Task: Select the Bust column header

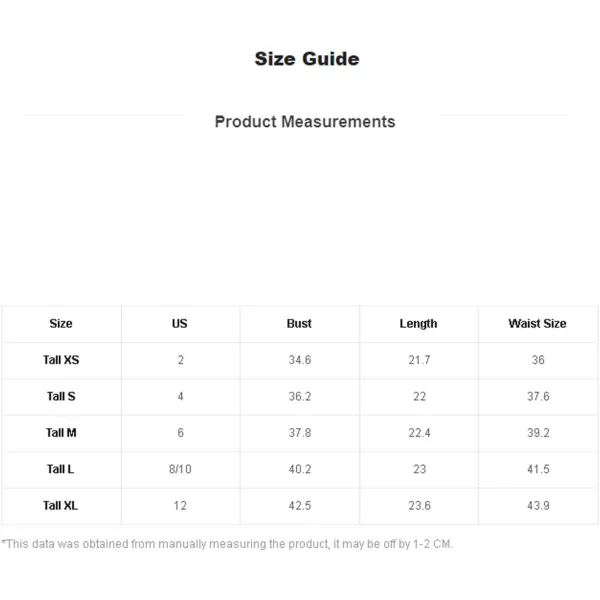Action: [x=299, y=324]
